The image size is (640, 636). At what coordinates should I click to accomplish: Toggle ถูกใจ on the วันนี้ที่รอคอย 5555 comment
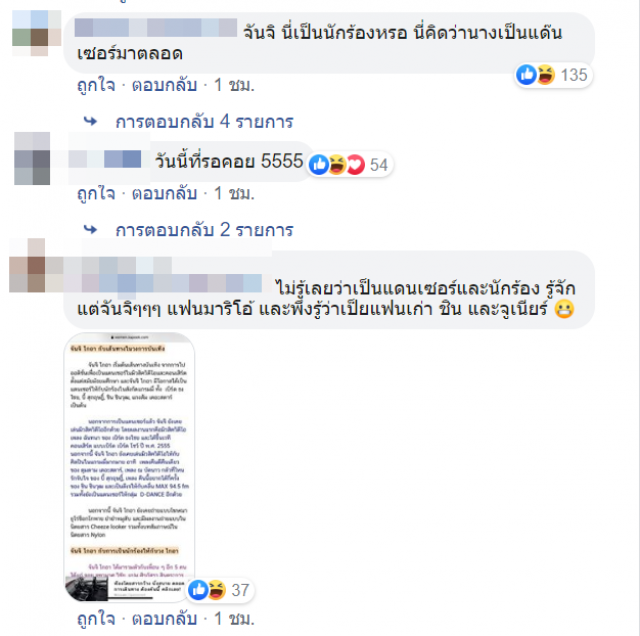click(96, 193)
